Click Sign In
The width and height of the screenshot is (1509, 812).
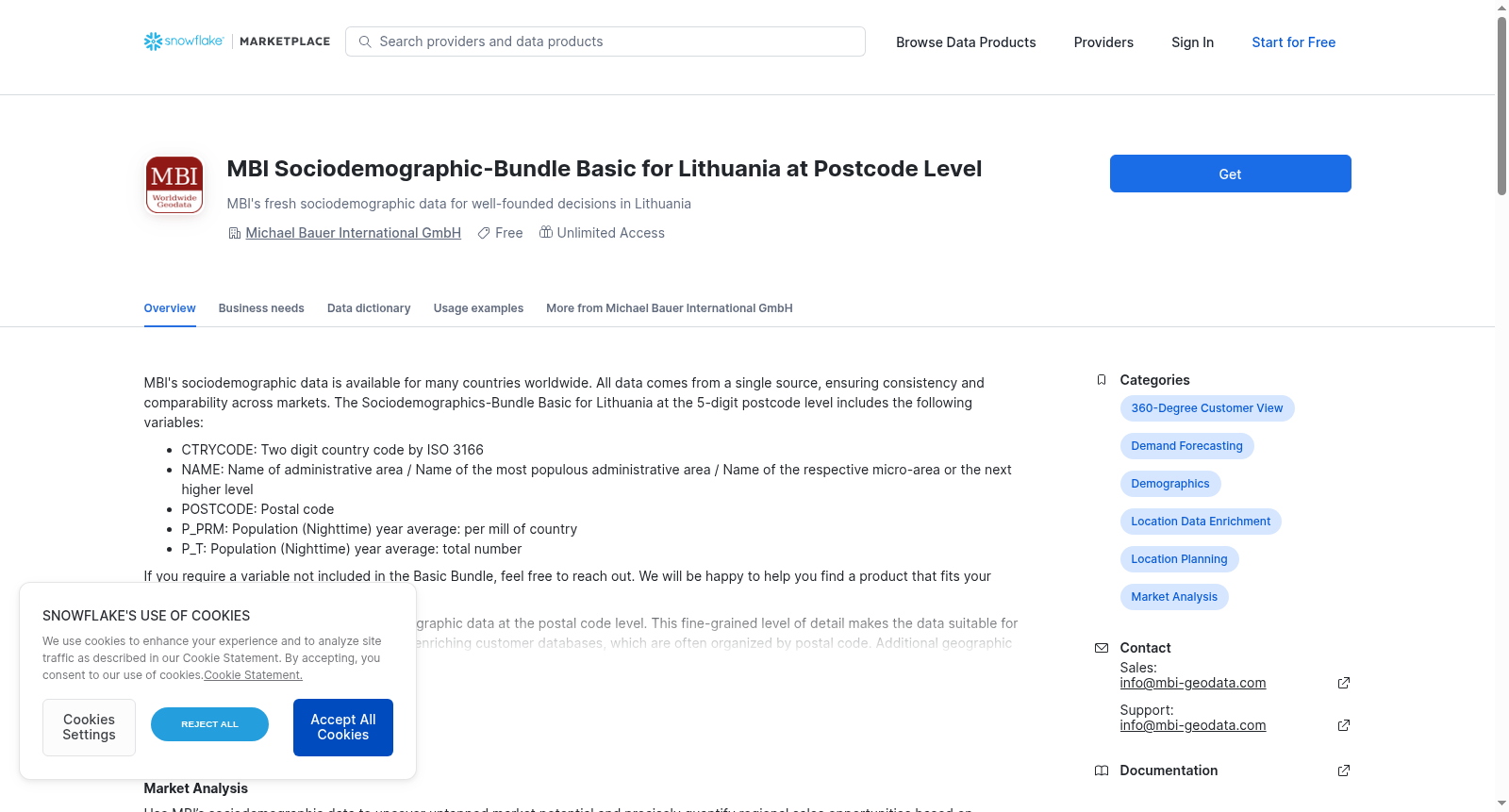(1192, 42)
